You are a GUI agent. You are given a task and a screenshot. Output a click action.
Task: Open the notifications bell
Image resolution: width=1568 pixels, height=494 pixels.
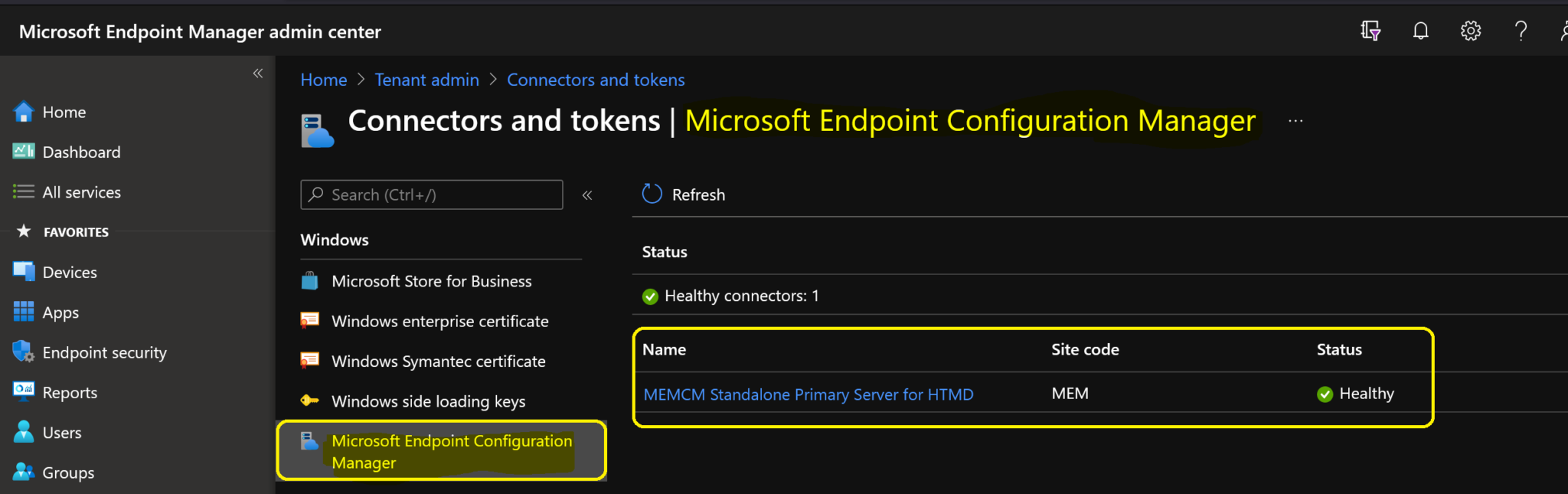coord(1420,31)
